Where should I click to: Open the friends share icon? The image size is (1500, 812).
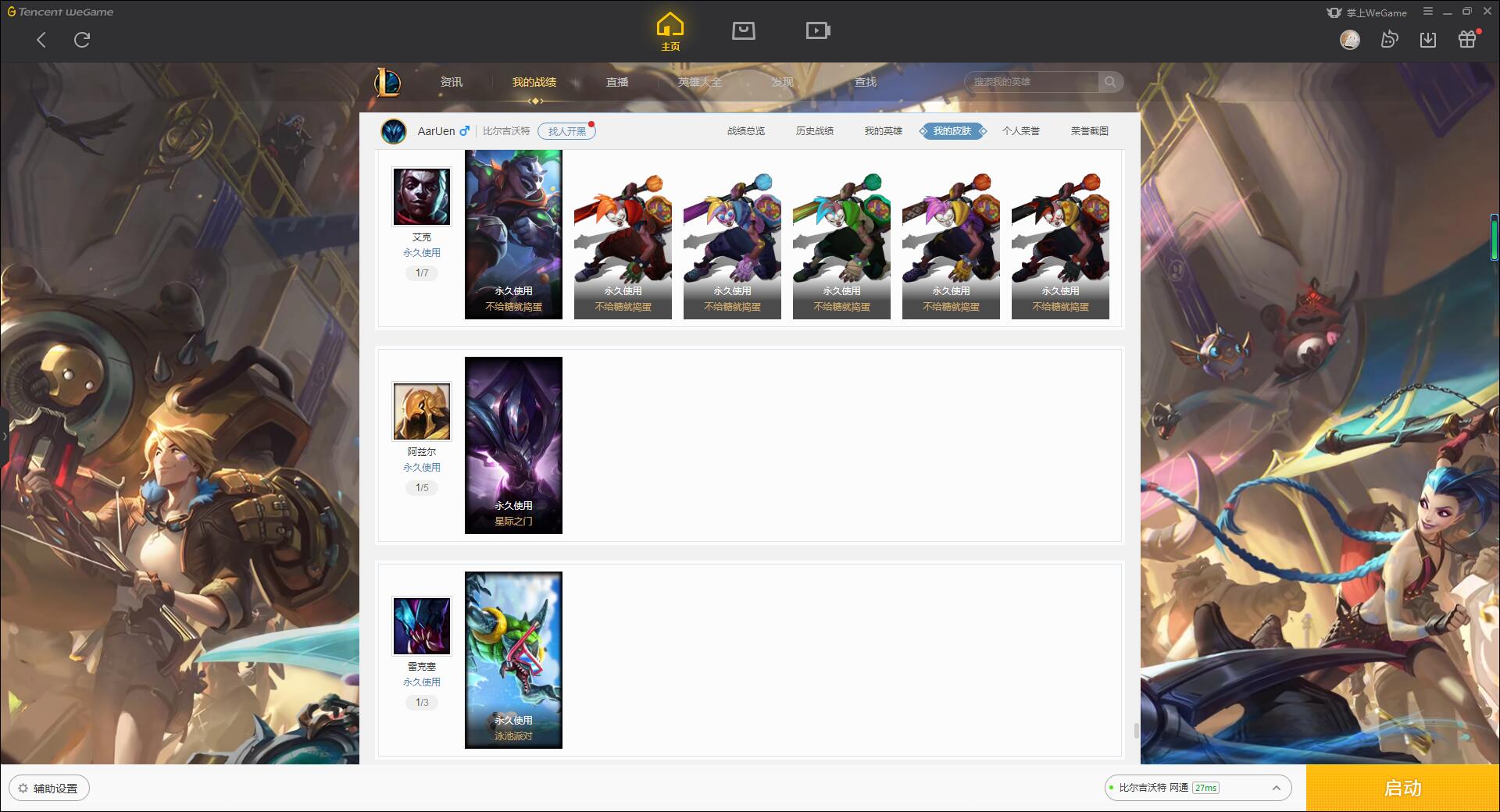pos(1389,40)
